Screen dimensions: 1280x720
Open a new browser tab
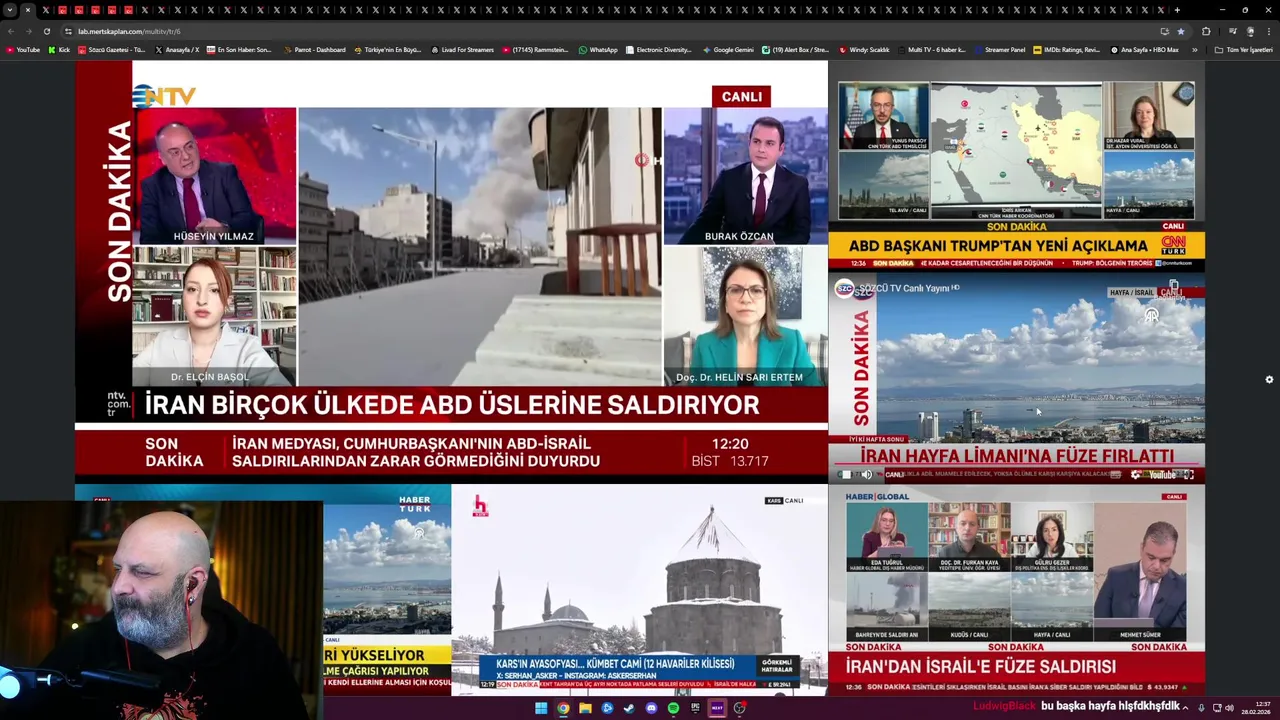coord(1177,10)
